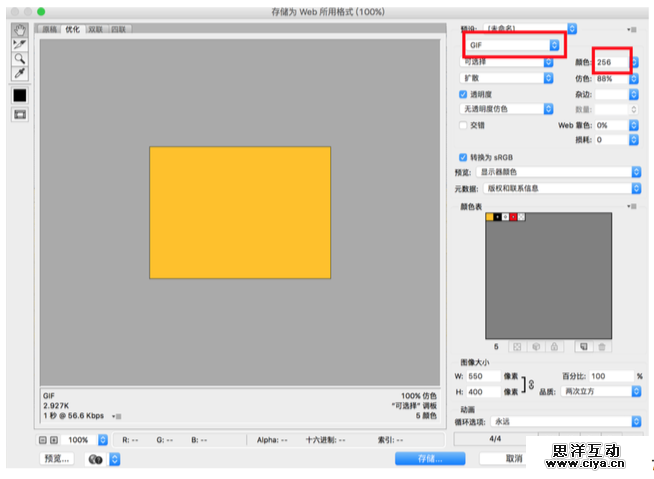The image size is (654, 479).
Task: Click the black eyedropper color swatch
Action: tap(19, 95)
